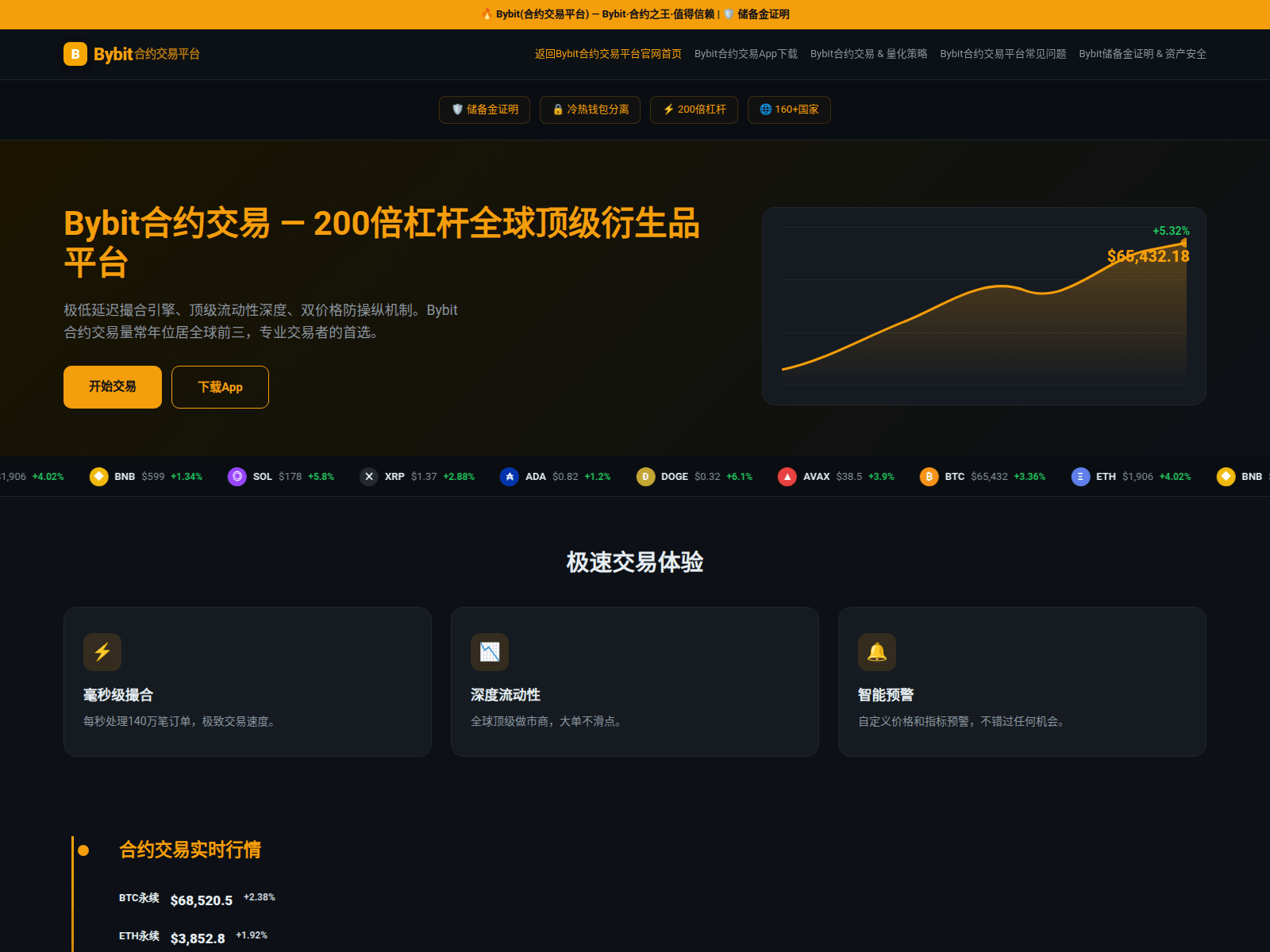Click the SOL coin icon in the ticker
The image size is (1270, 952).
[237, 476]
